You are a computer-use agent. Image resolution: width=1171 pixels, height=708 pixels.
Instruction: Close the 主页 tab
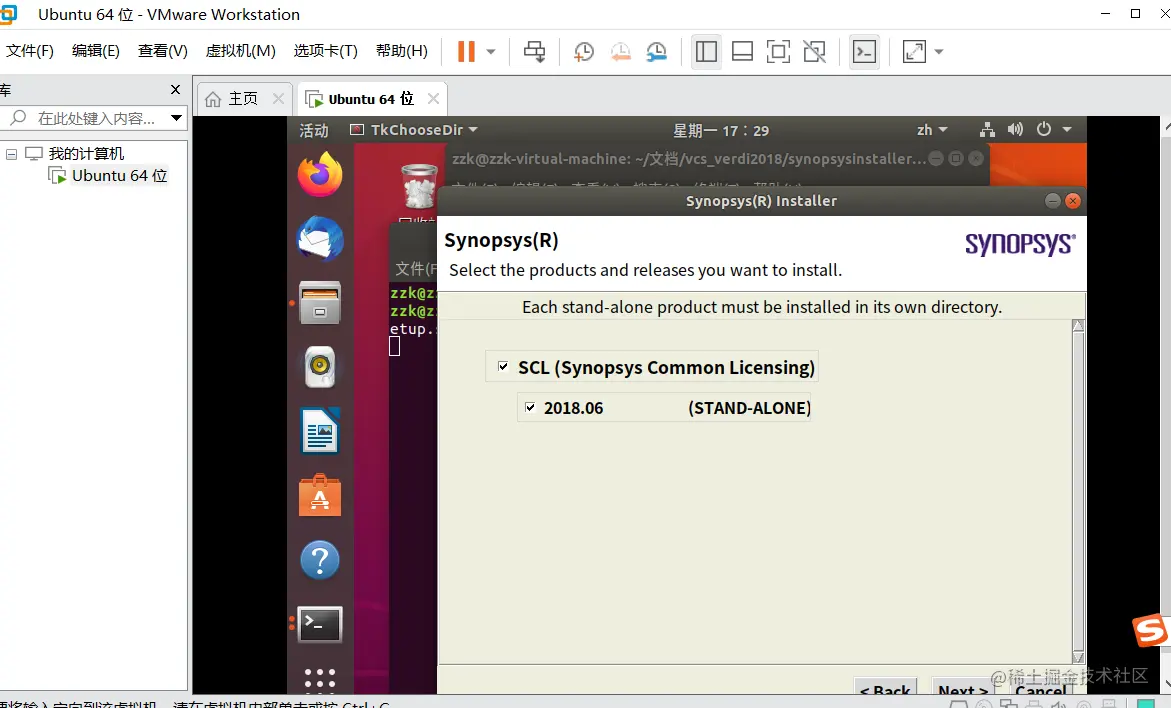click(x=279, y=99)
